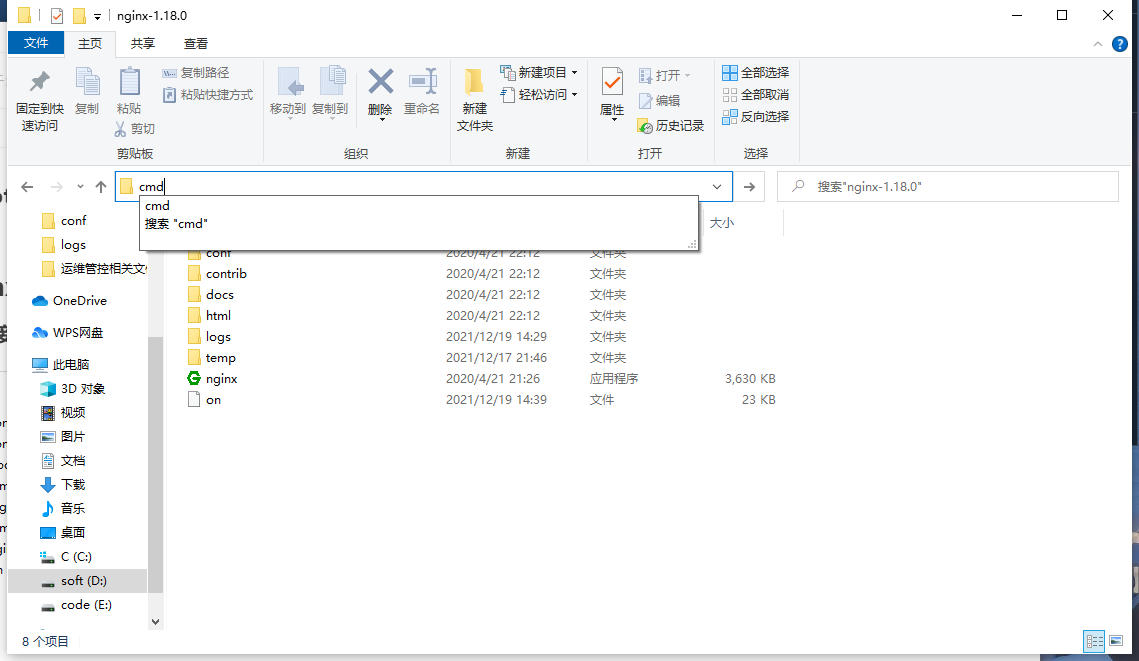Open Copy to (复制到) command
The width and height of the screenshot is (1139, 661).
click(x=330, y=92)
